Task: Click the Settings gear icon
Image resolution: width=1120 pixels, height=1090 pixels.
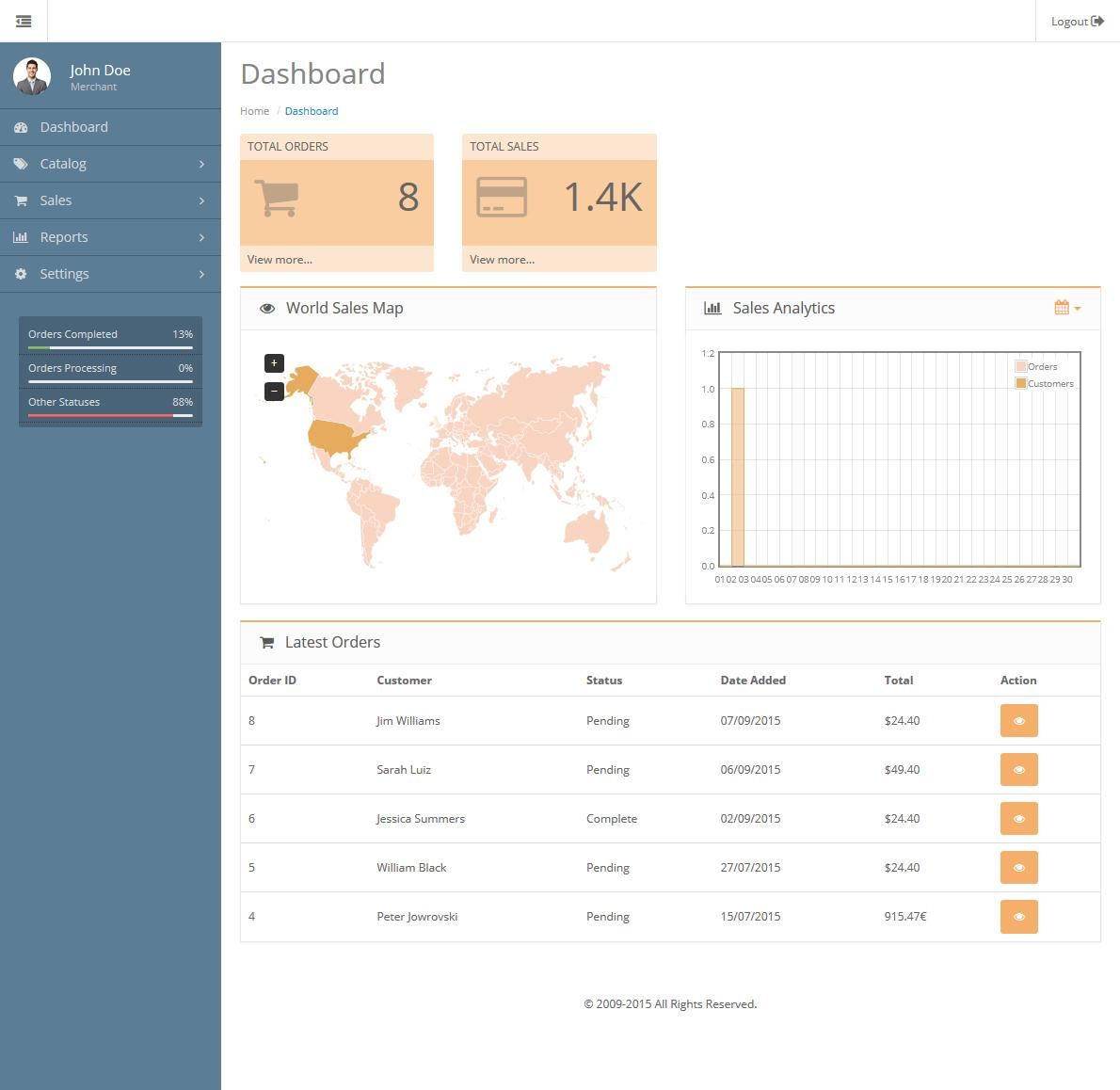Action: [x=20, y=274]
